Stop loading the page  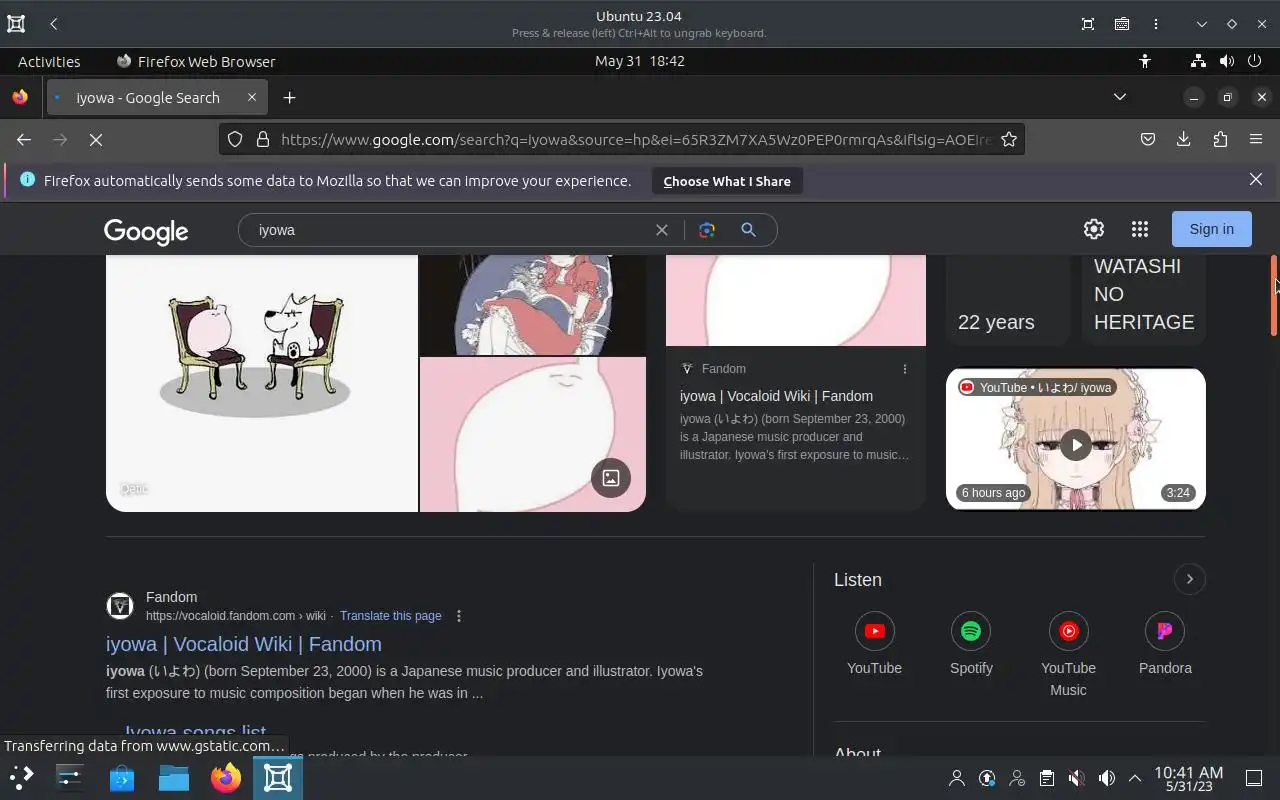click(x=96, y=140)
